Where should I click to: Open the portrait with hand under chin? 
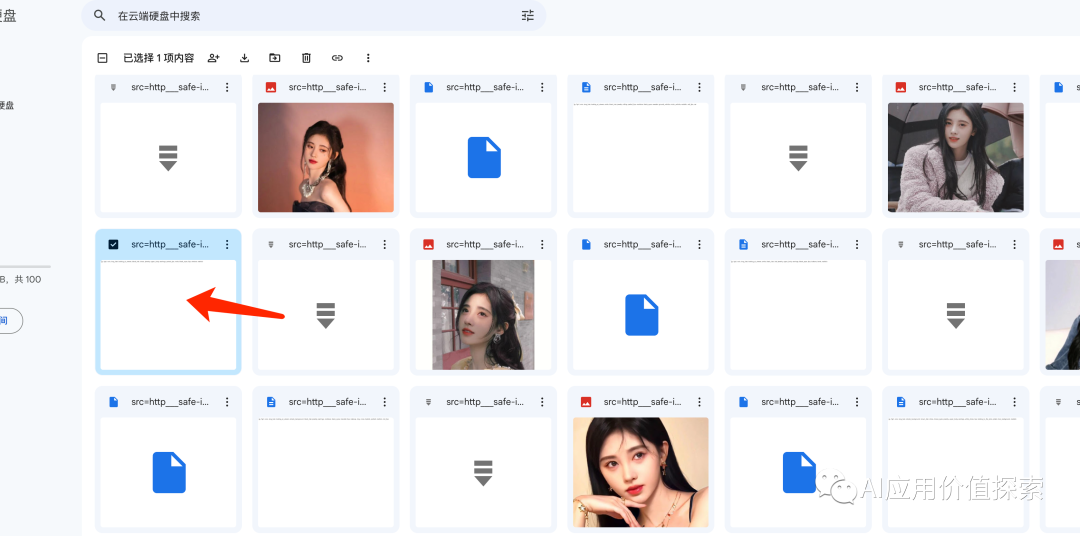(x=641, y=472)
